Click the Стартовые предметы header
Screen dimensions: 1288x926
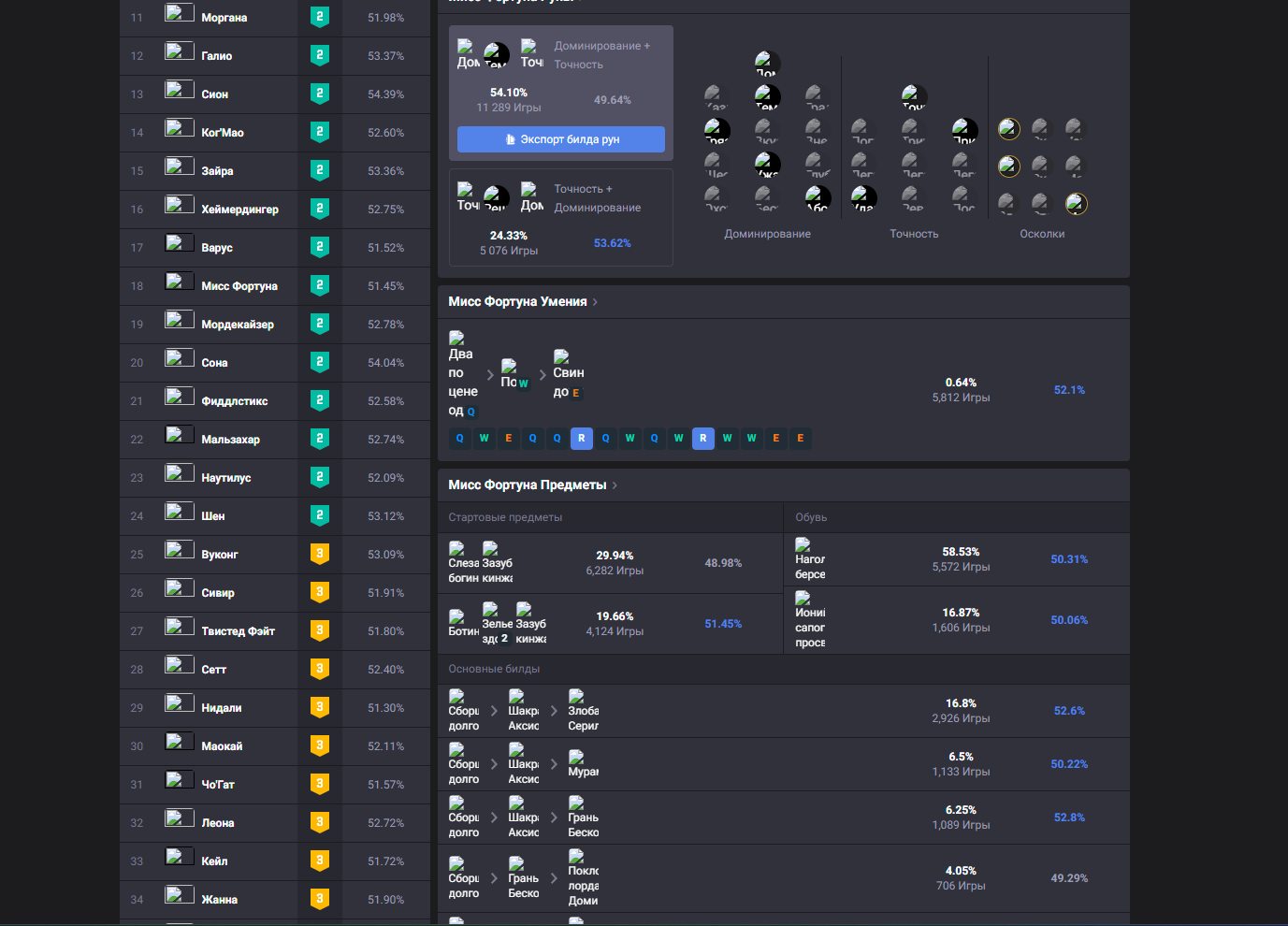(505, 517)
